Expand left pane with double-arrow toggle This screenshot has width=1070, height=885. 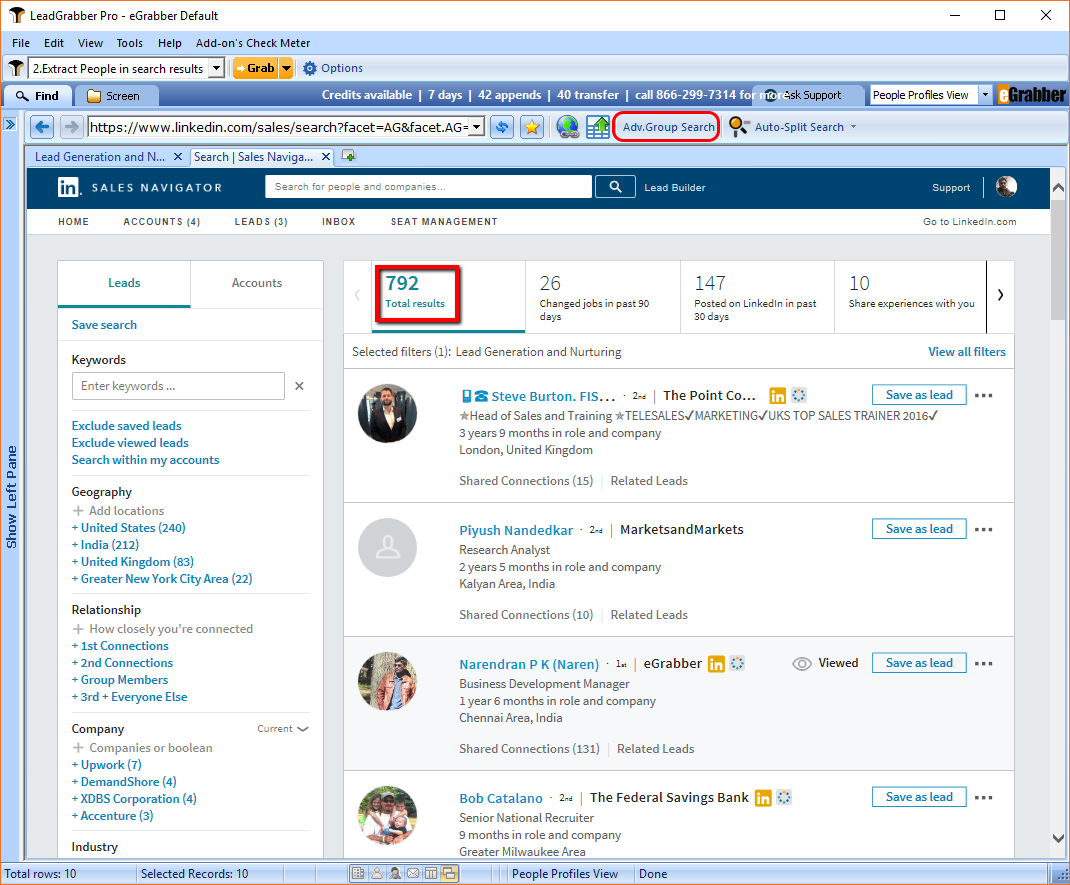tap(10, 124)
